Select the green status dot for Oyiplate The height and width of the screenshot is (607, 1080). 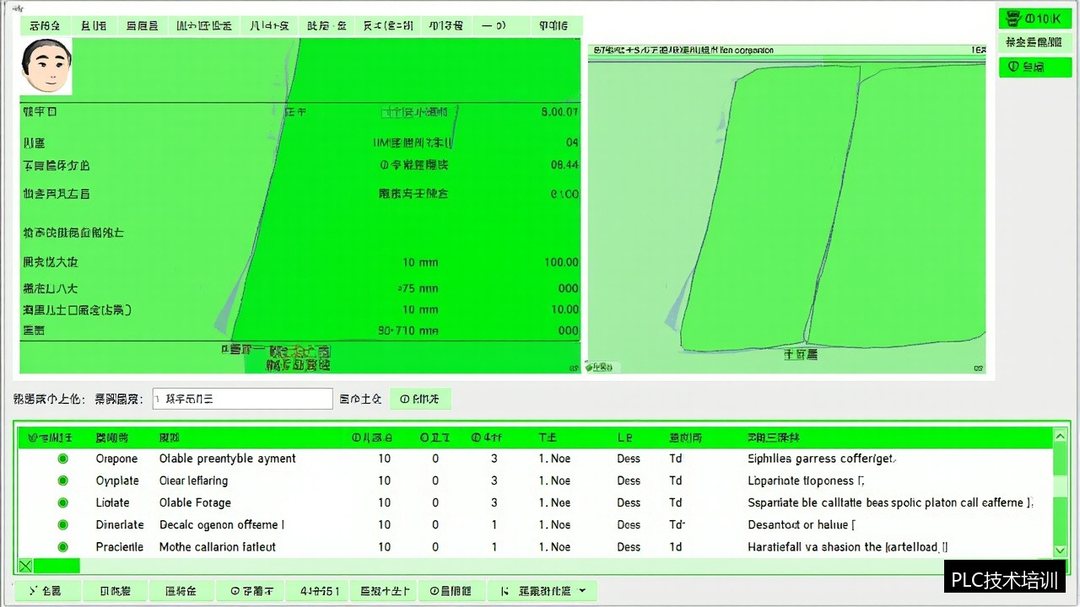click(63, 481)
